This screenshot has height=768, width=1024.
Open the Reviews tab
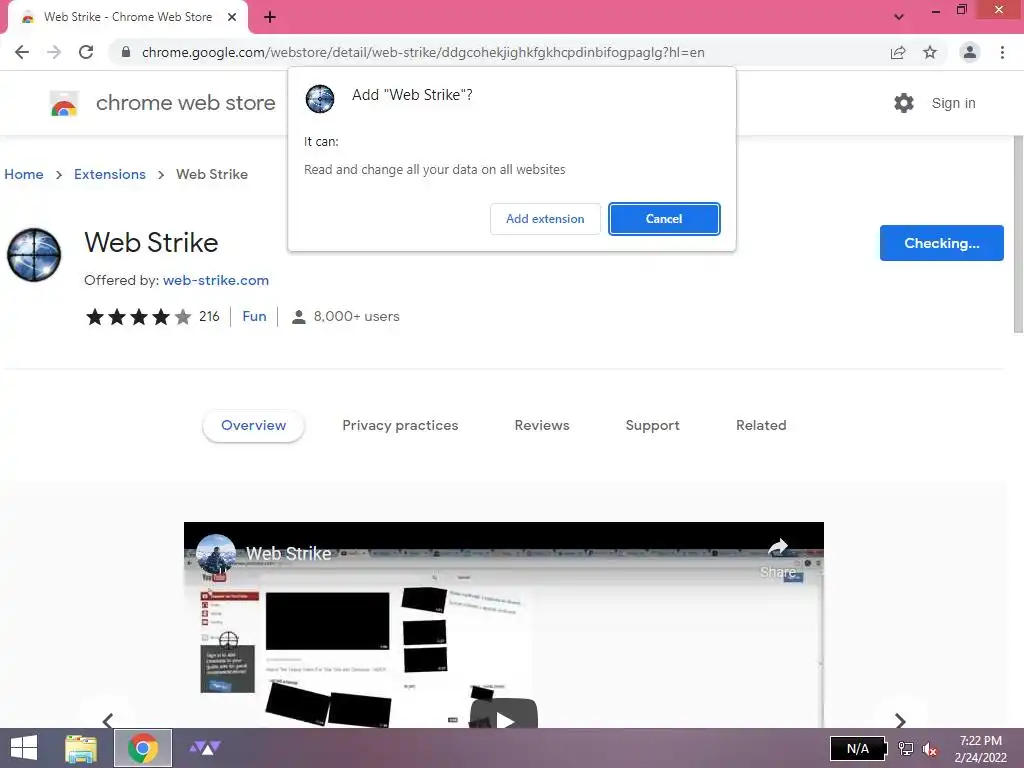542,425
